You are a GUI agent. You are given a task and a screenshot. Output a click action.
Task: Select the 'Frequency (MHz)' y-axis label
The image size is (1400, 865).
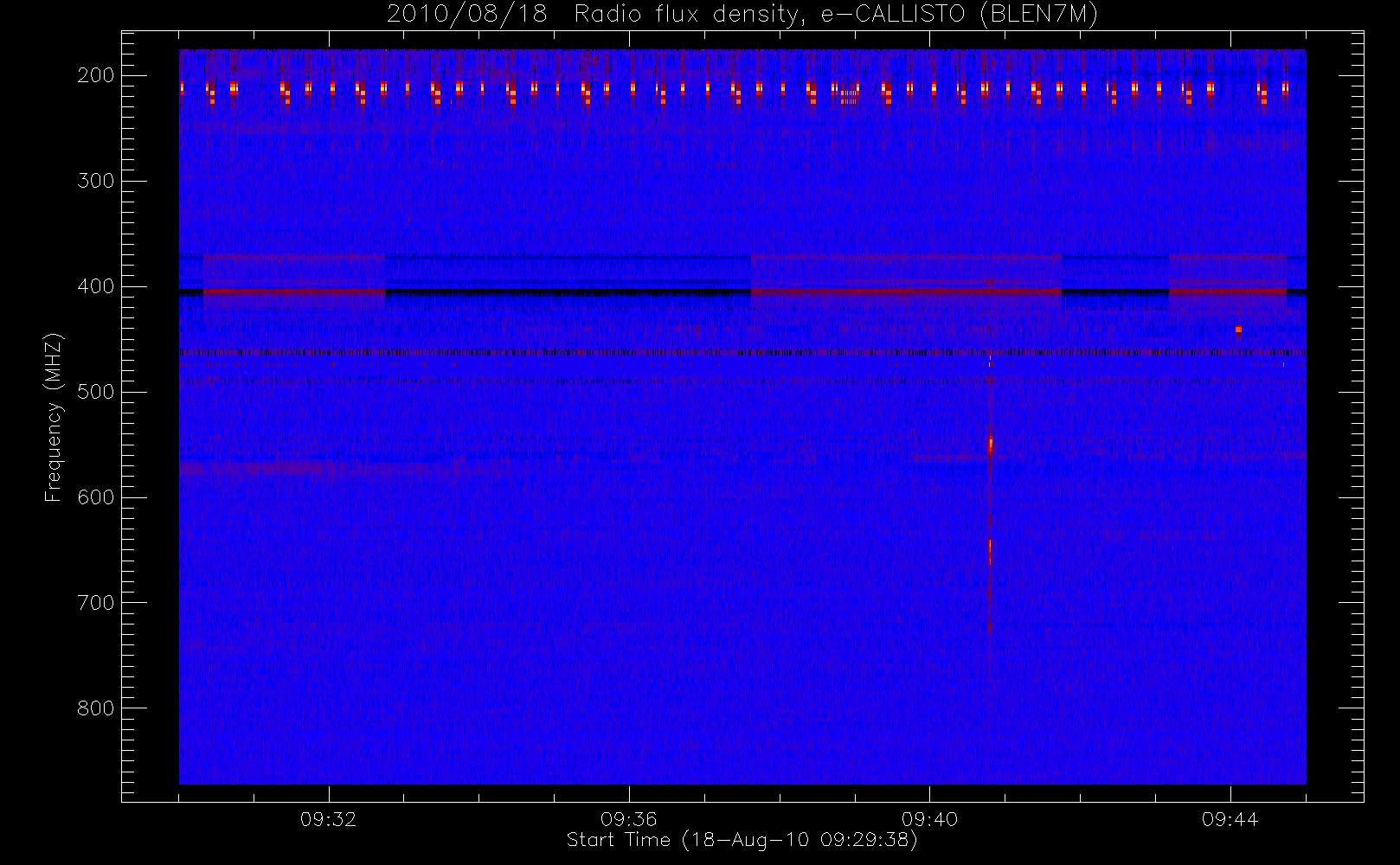point(55,417)
